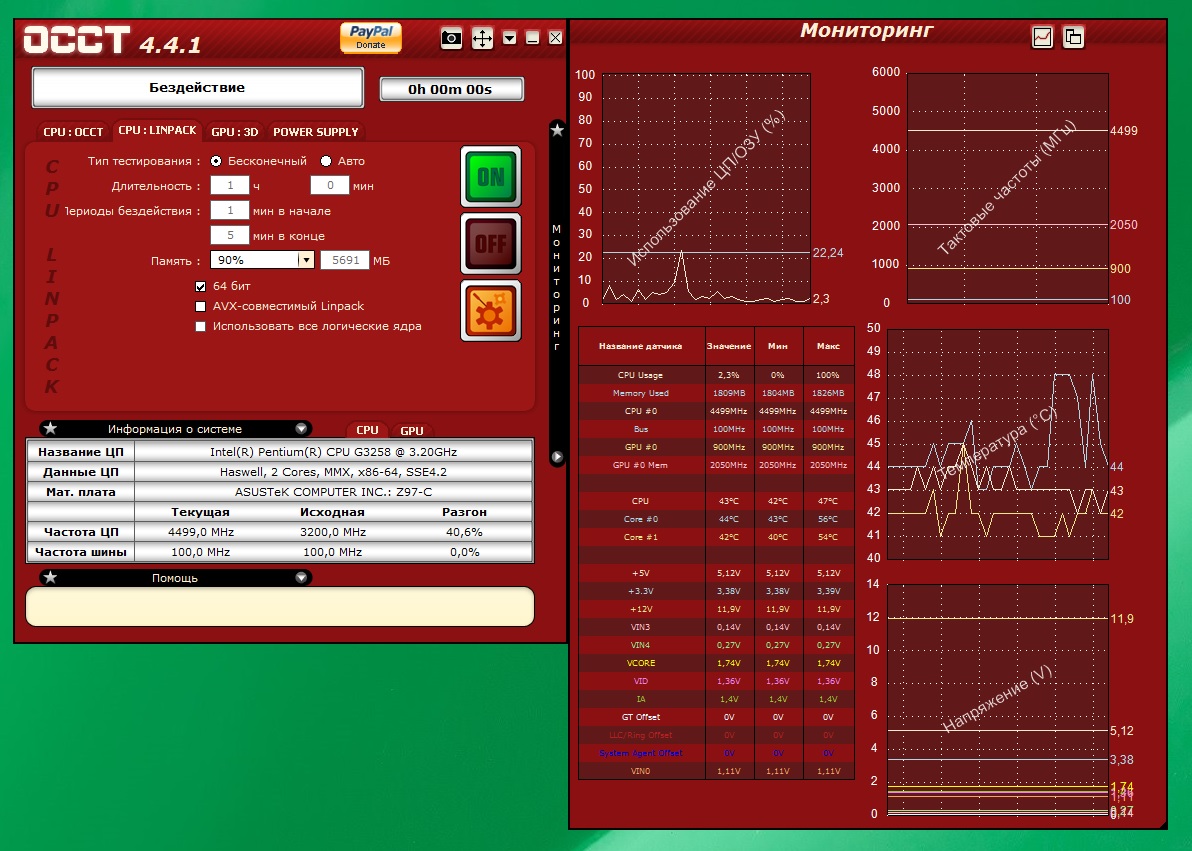Click the +12V sensor row
The height and width of the screenshot is (851, 1192).
click(716, 609)
